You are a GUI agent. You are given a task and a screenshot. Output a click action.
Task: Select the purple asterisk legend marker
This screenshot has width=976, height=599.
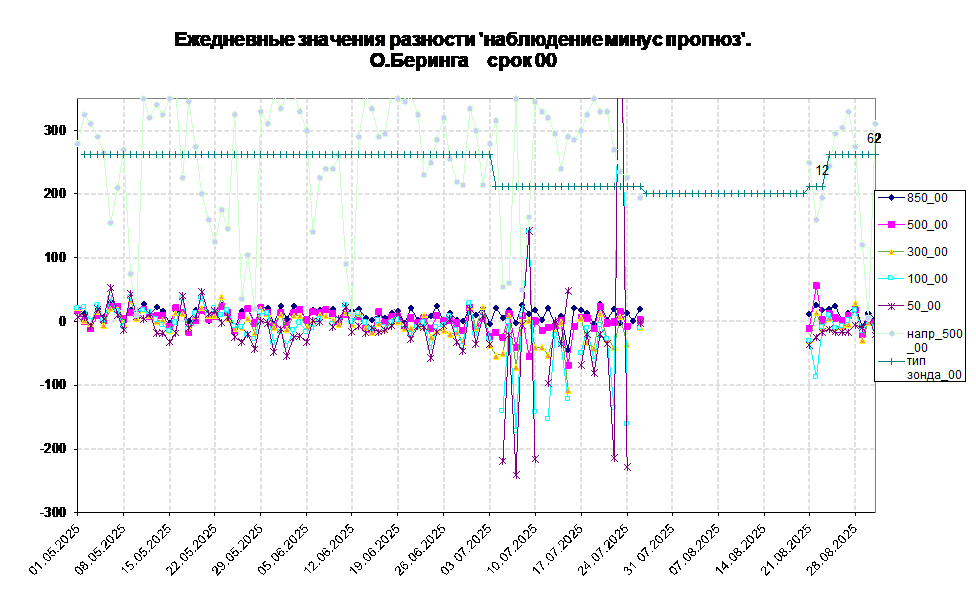tap(890, 306)
